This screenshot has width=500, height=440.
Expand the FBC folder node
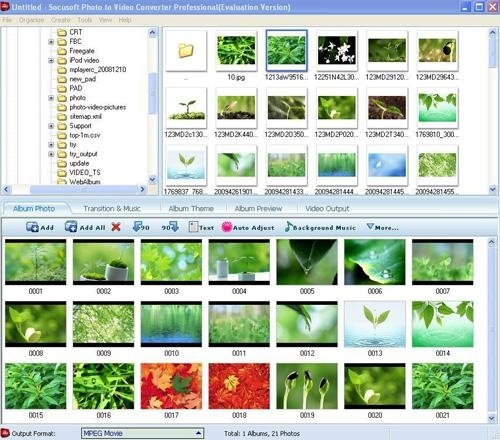51,42
